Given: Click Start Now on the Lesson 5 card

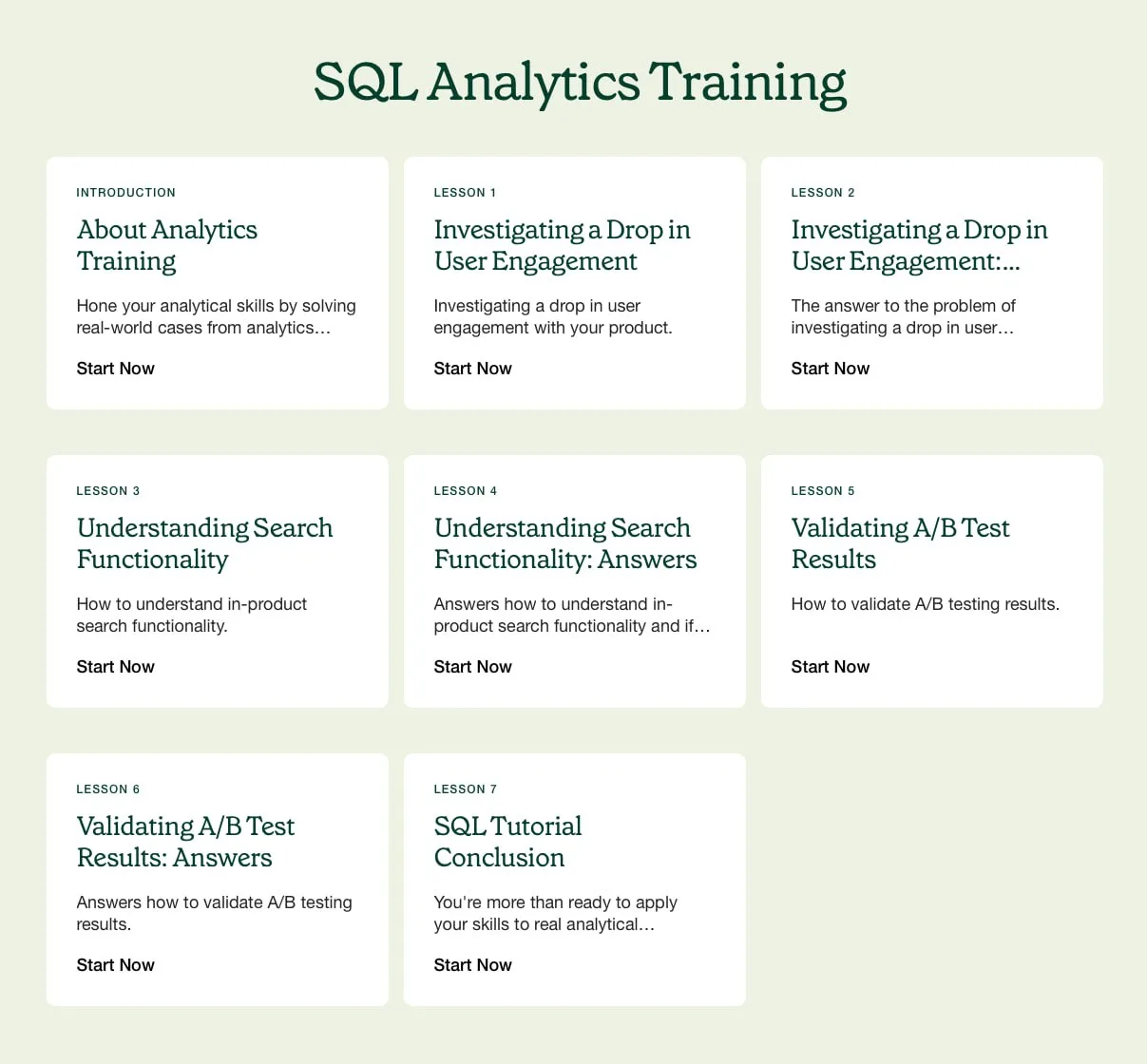Looking at the screenshot, I should coord(830,667).
